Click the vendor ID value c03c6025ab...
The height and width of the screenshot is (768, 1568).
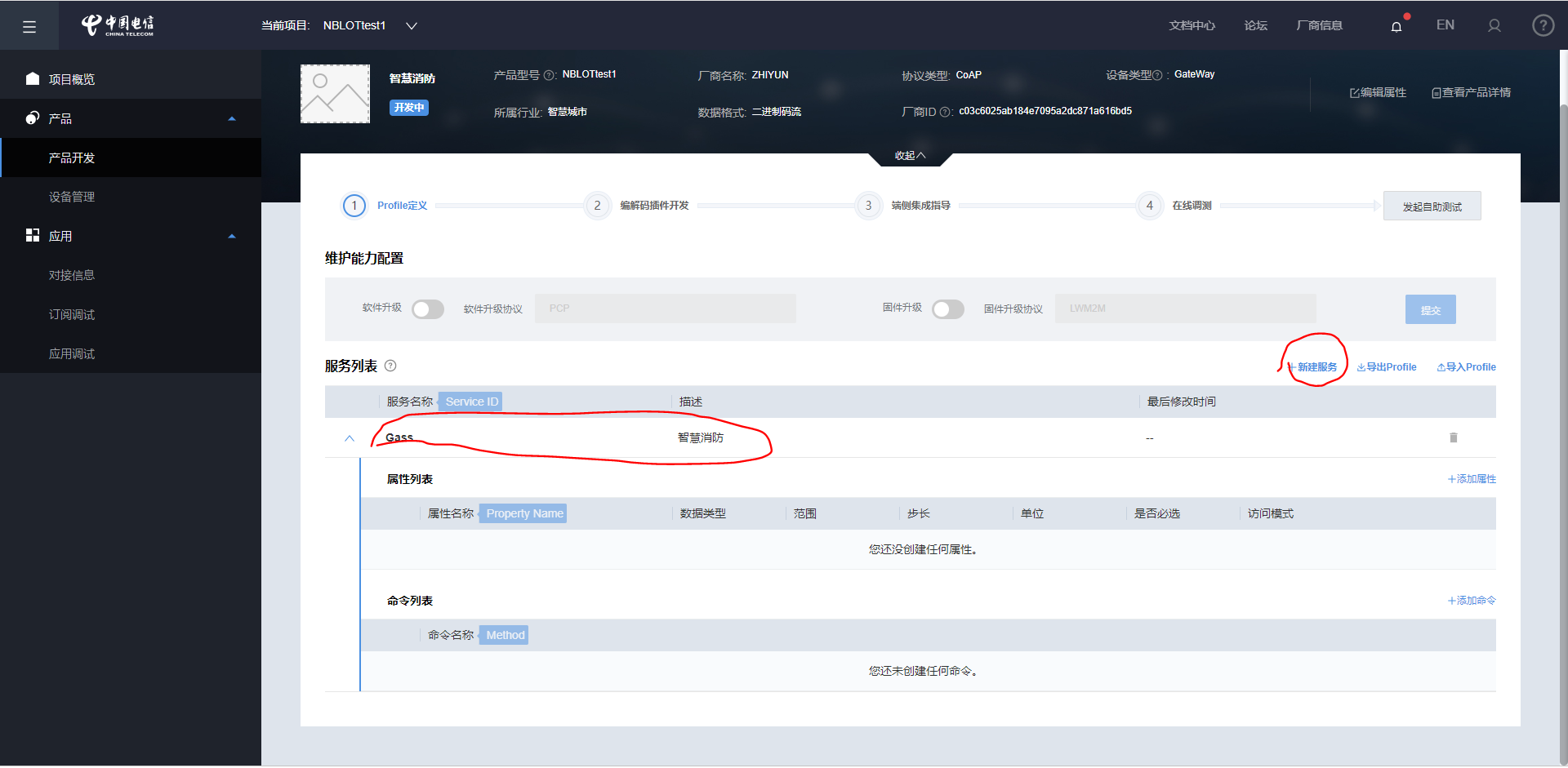(1045, 112)
